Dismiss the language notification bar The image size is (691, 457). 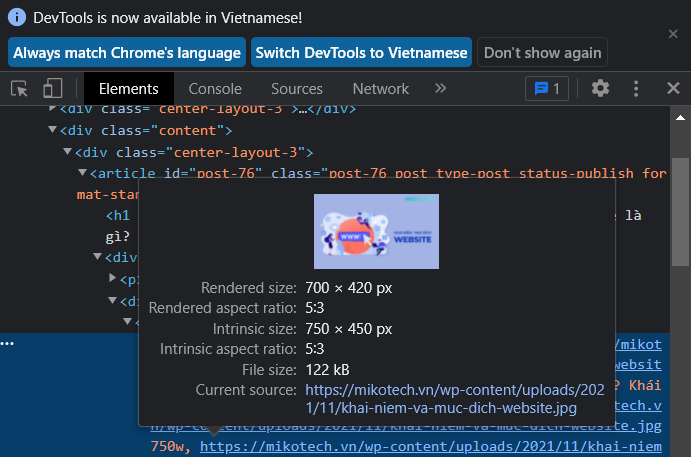(x=673, y=34)
